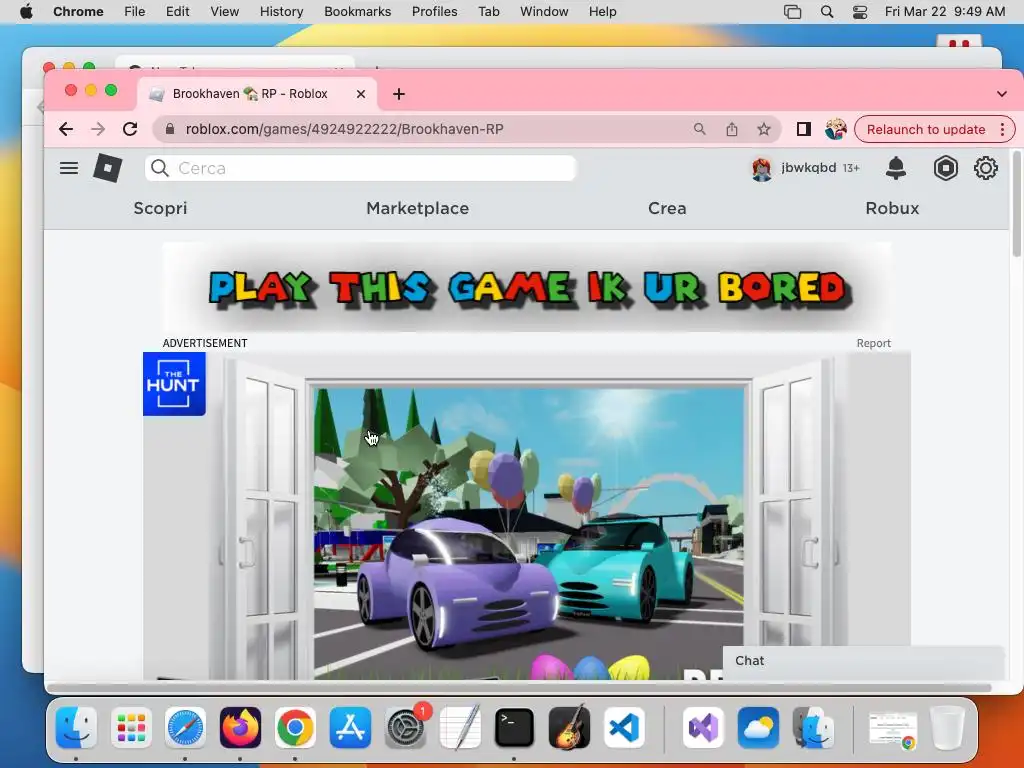Select the Brookhaven RP - Roblox tab
The image size is (1024, 768).
pyautogui.click(x=257, y=94)
